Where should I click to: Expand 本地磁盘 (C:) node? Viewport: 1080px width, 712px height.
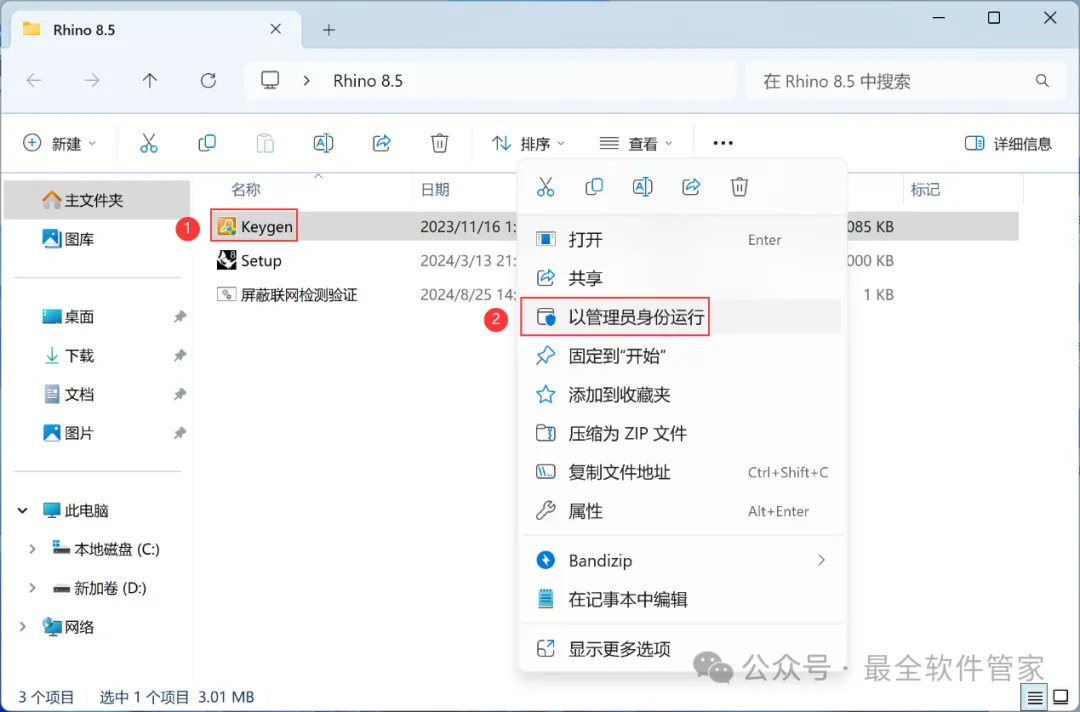click(x=32, y=549)
